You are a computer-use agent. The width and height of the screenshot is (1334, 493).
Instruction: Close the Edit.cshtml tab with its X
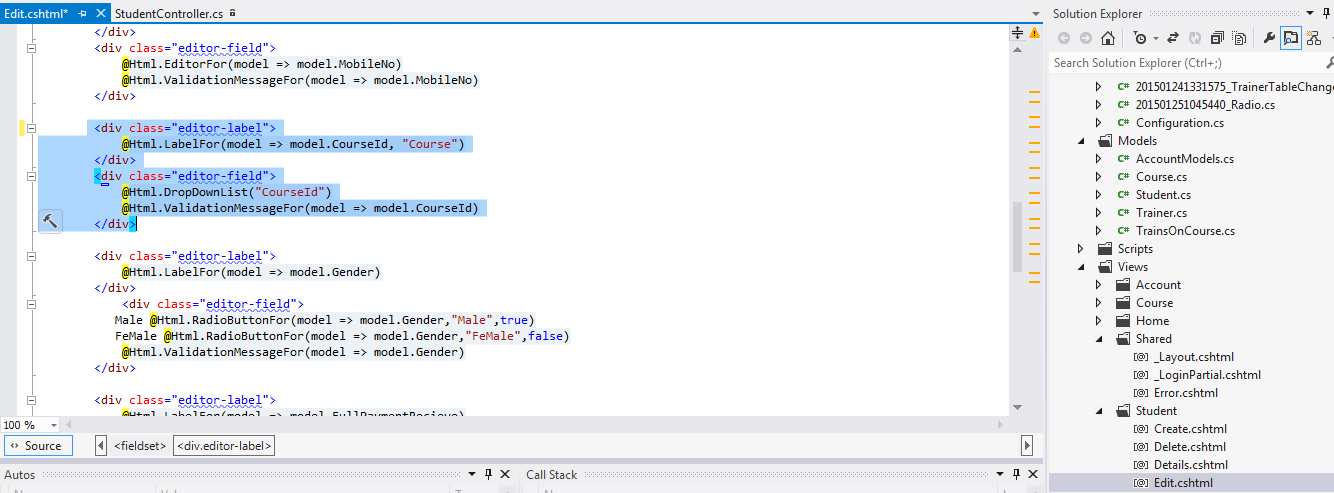pyautogui.click(x=101, y=14)
